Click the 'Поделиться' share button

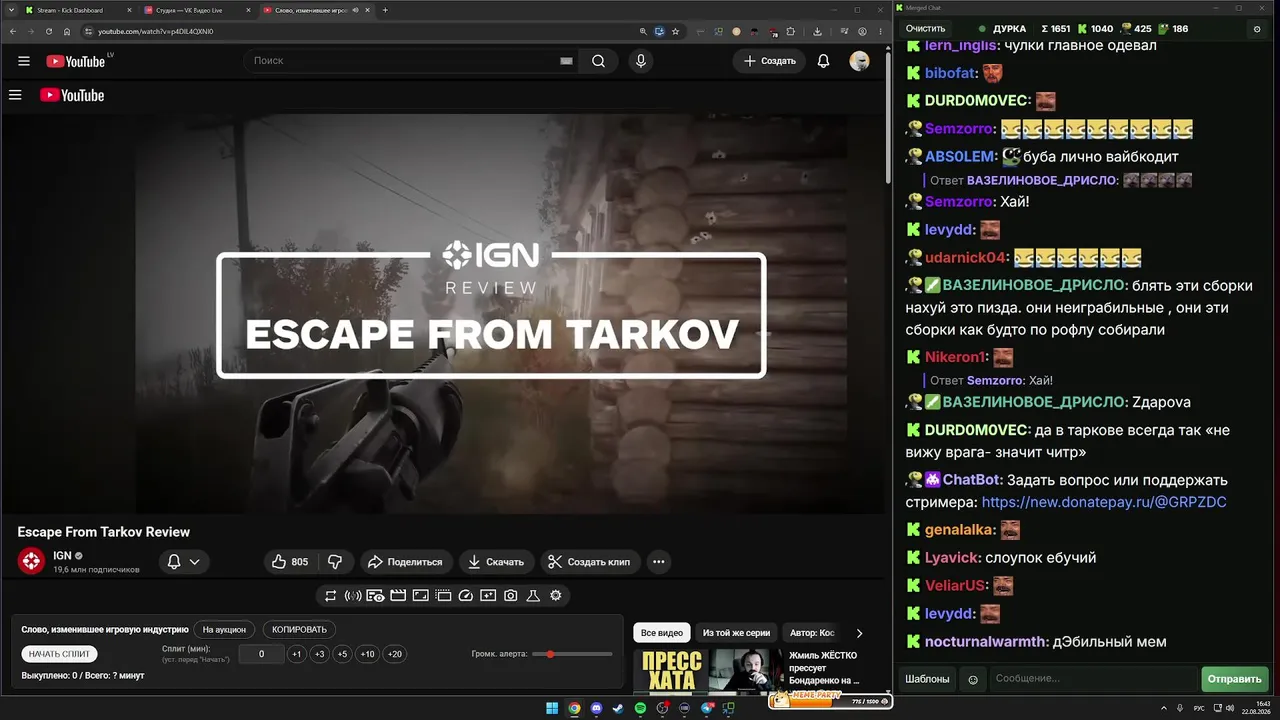tap(405, 562)
